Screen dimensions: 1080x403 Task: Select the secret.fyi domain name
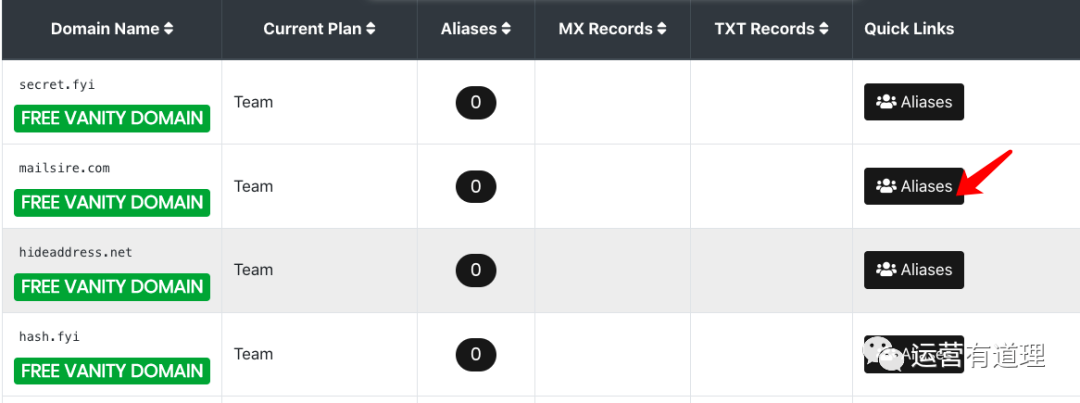pyautogui.click(x=57, y=85)
